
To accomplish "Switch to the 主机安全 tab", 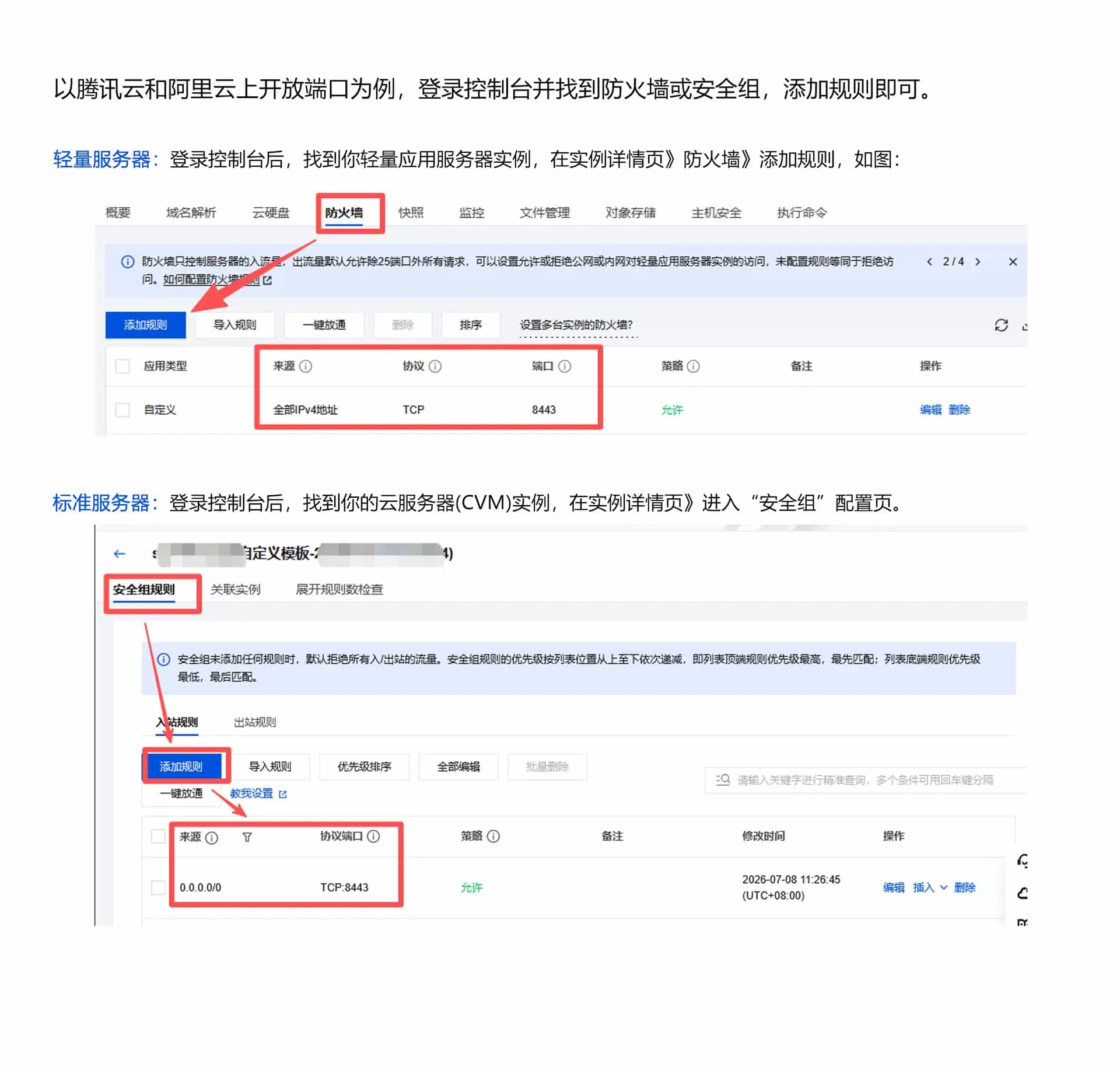I will tap(716, 212).
